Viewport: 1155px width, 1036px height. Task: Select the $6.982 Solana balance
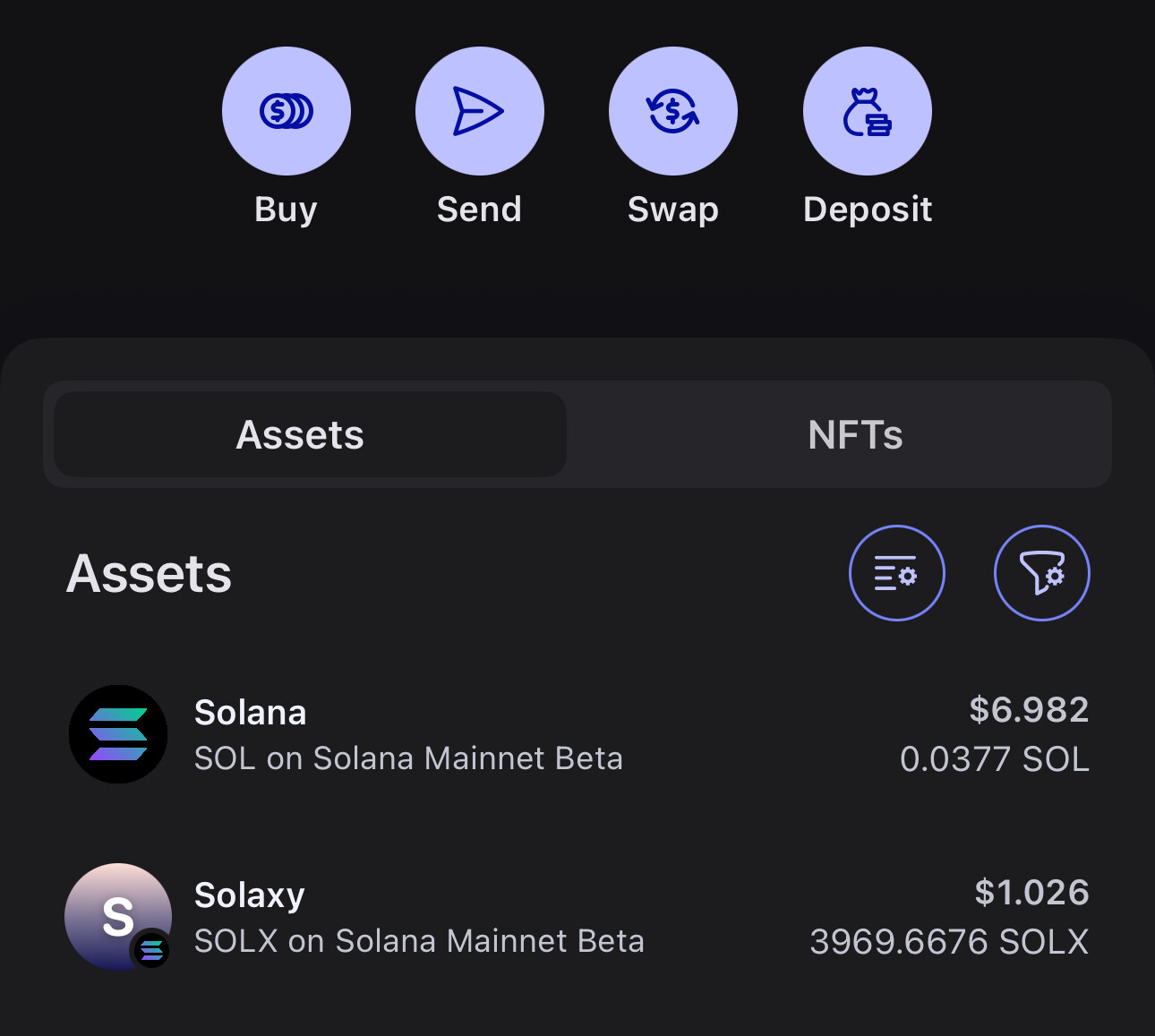click(x=1030, y=710)
